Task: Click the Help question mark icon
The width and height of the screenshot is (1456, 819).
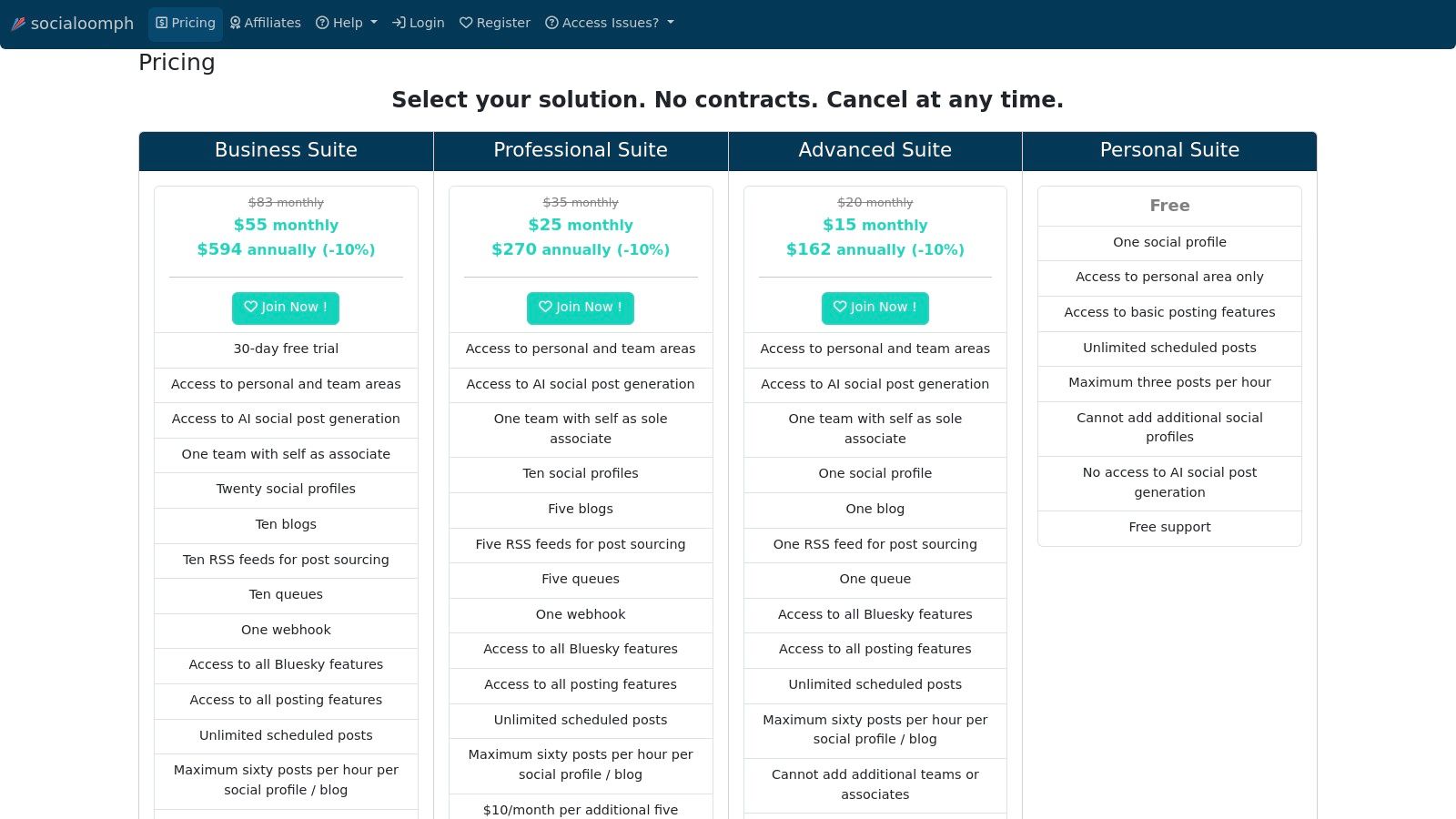Action: pos(322,23)
